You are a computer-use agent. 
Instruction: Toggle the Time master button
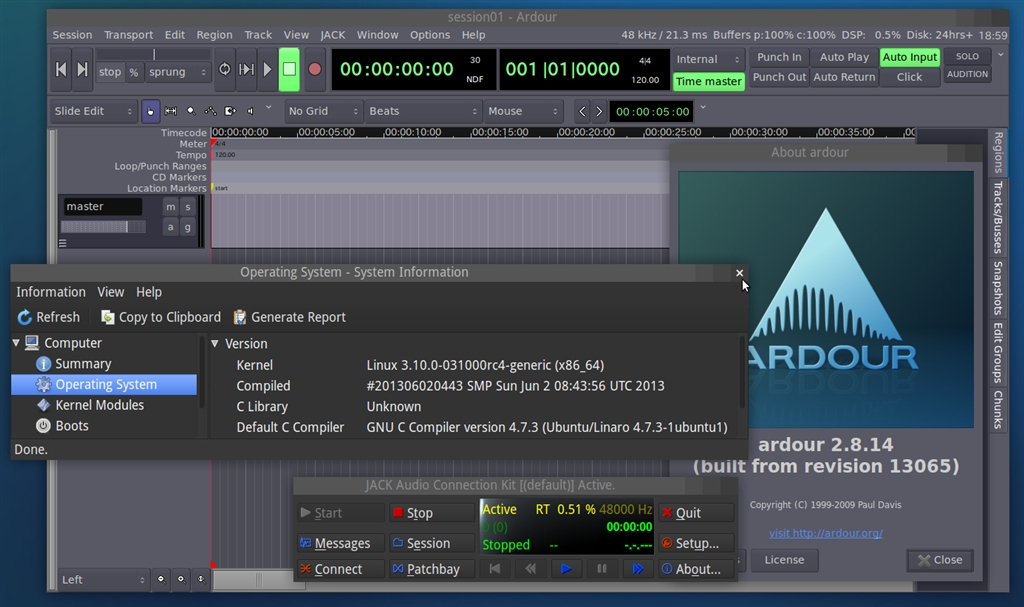(708, 82)
